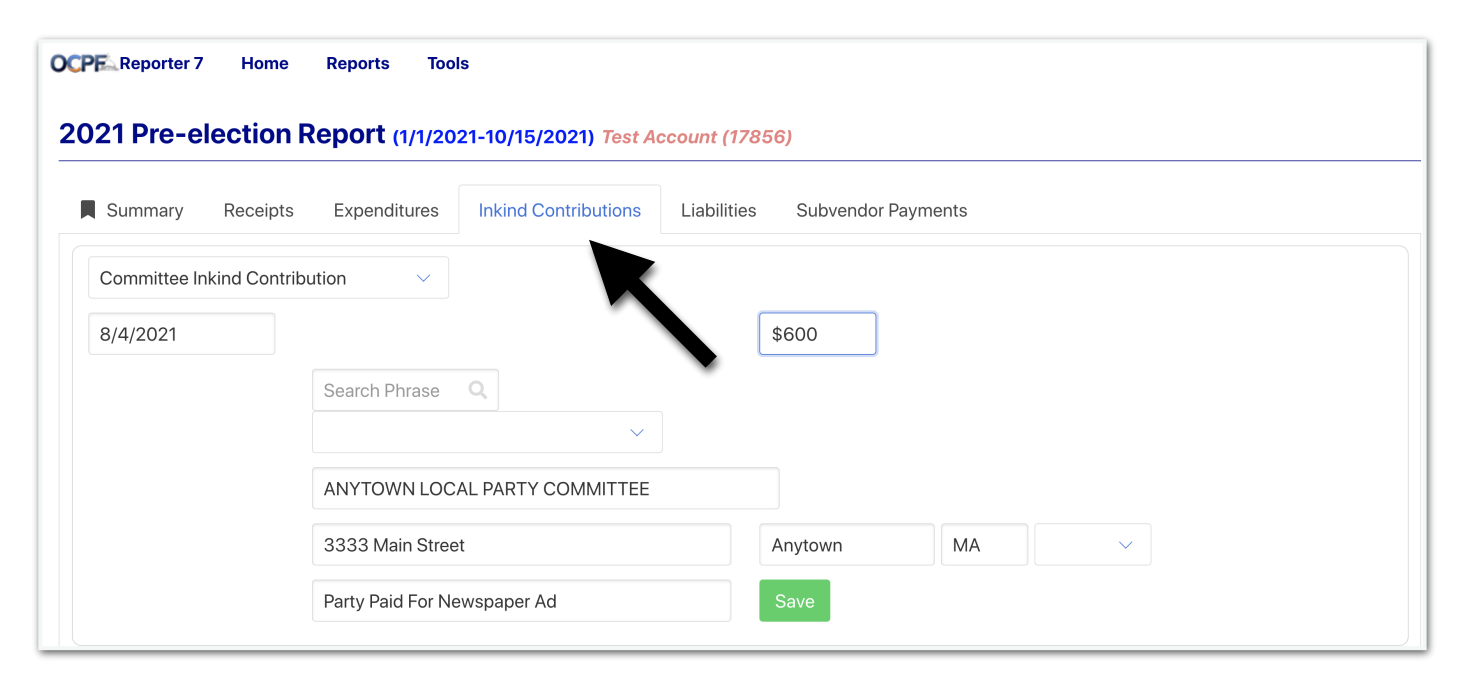Expand the empty dropdown below Search Phrase
The height and width of the screenshot is (697, 1471).
(487, 432)
